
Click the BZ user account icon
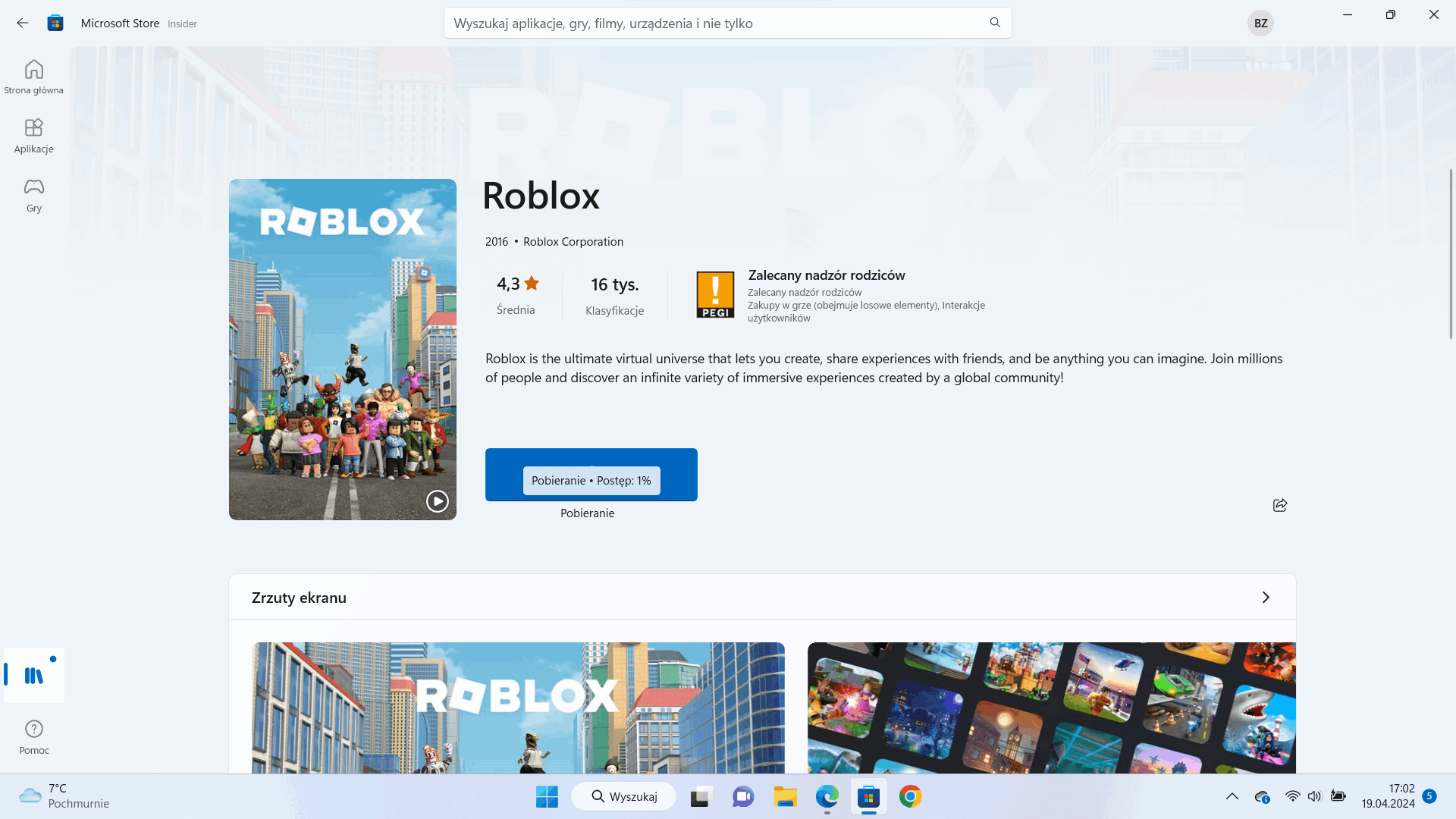[1260, 23]
